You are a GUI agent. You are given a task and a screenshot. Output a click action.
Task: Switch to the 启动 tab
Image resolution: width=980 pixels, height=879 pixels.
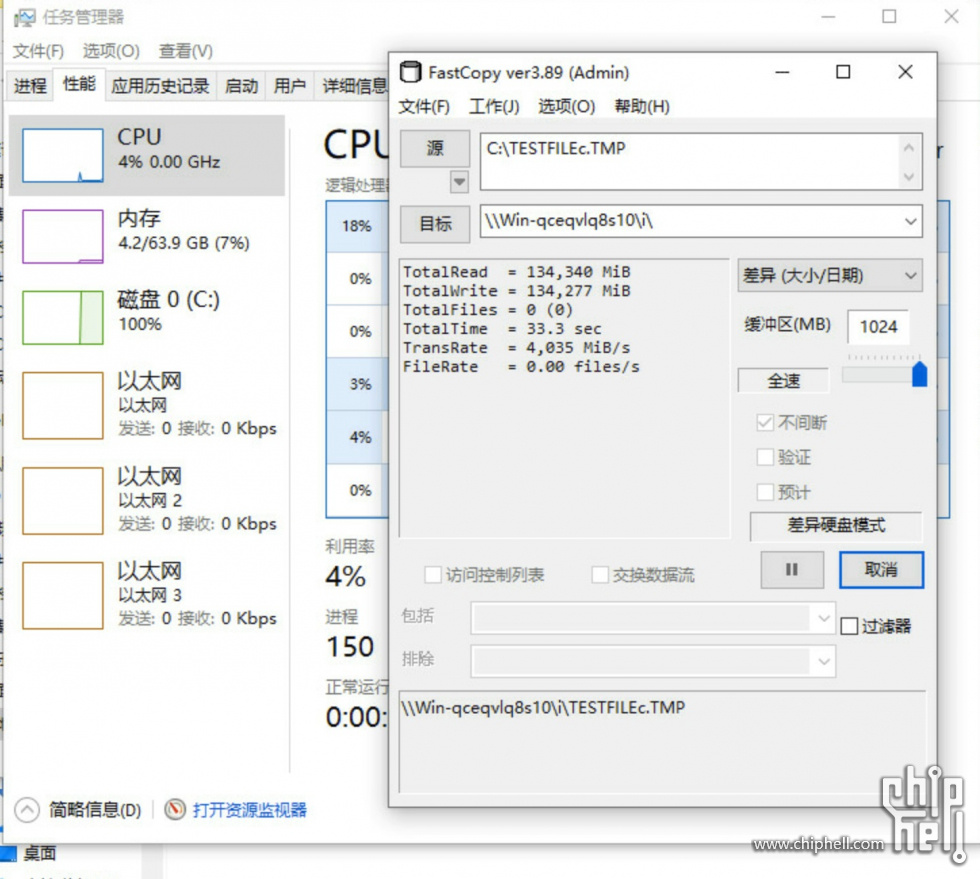[241, 86]
